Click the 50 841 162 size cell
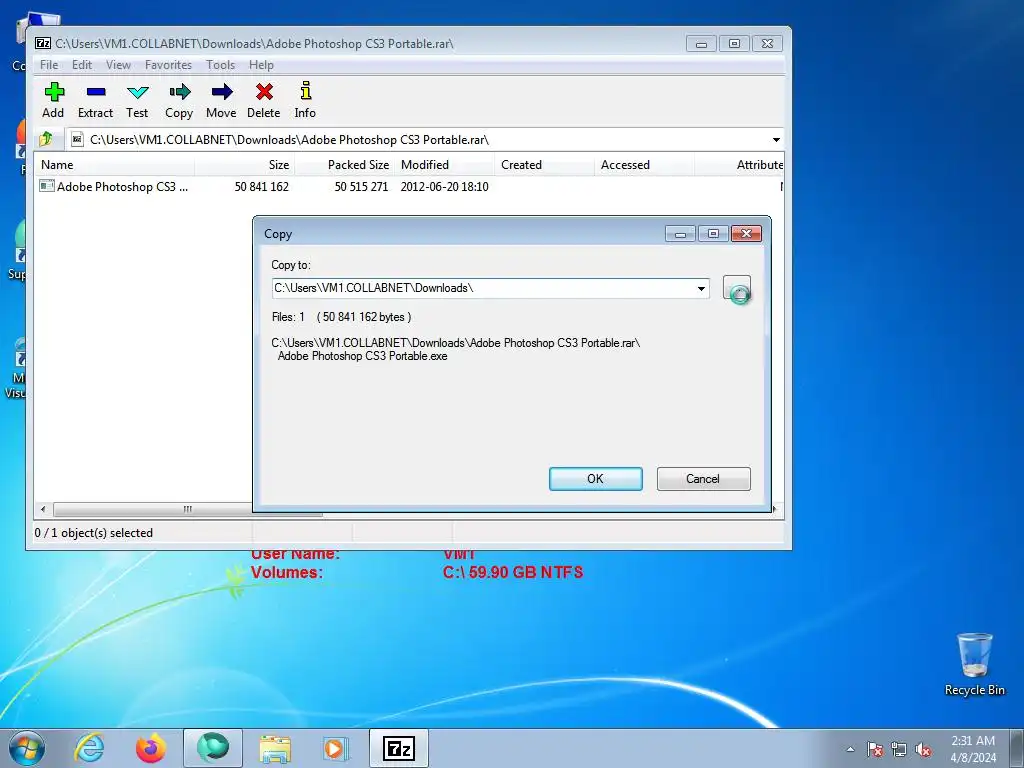The height and width of the screenshot is (768, 1024). pos(261,187)
